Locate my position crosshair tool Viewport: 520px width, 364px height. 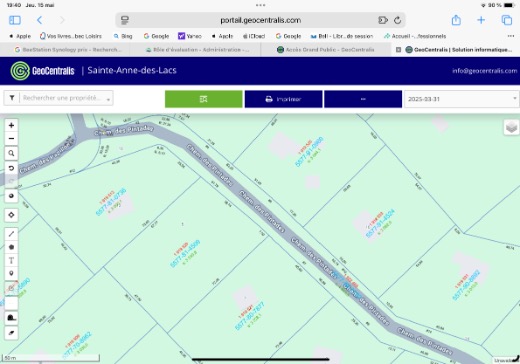pyautogui.click(x=11, y=215)
